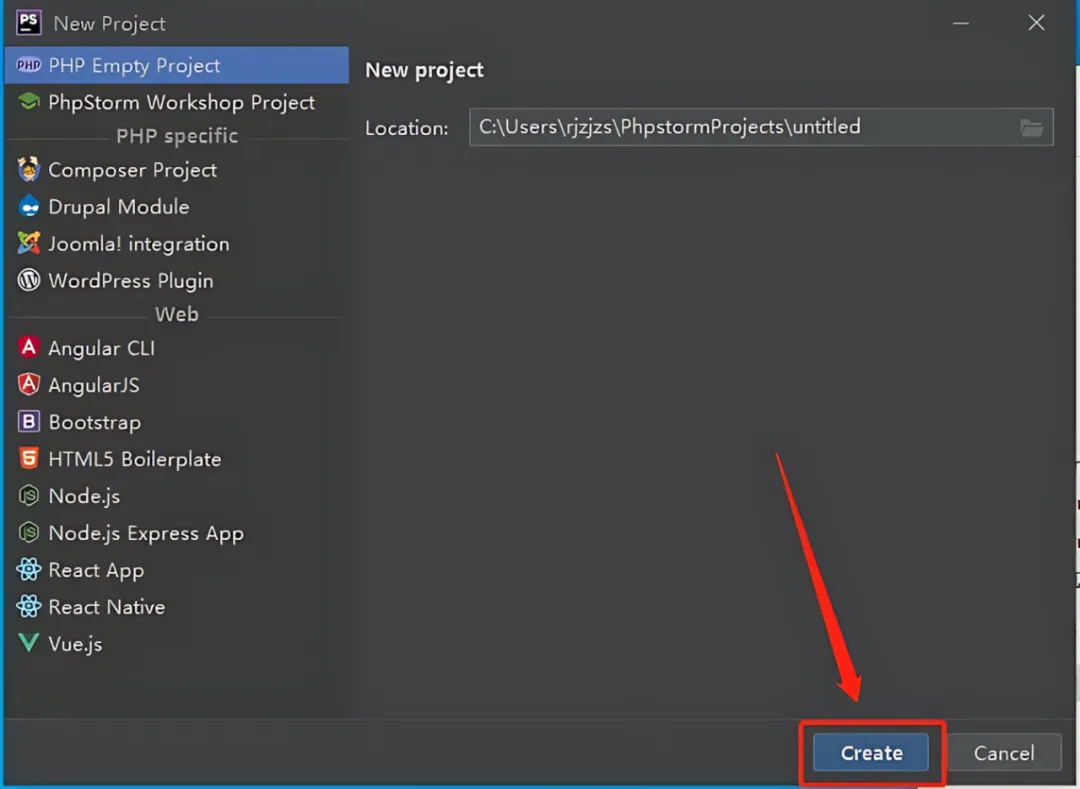The width and height of the screenshot is (1080, 789).
Task: Click the Angular CLI icon
Action: coord(28,347)
